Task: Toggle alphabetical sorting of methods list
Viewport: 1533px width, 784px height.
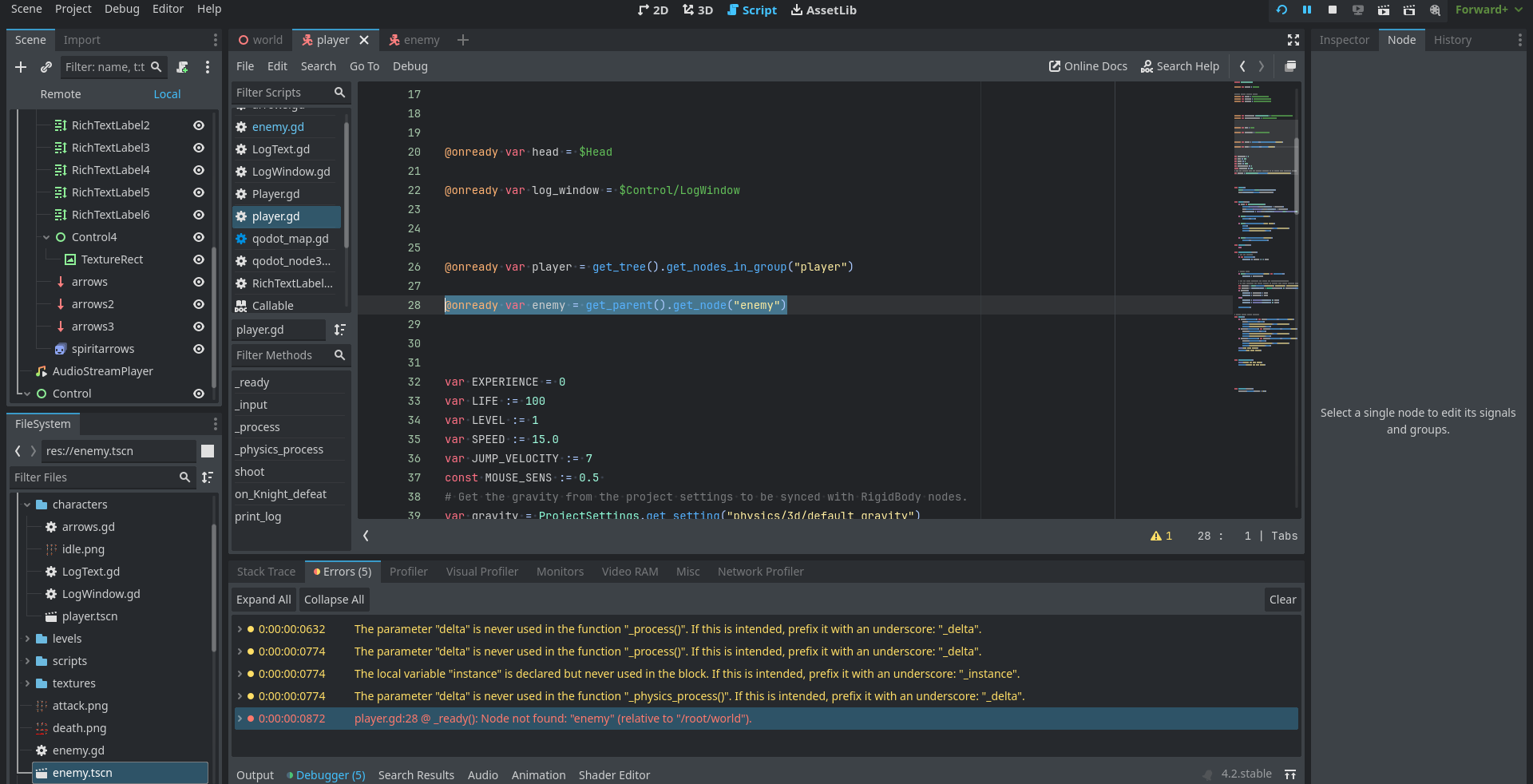Action: tap(340, 330)
